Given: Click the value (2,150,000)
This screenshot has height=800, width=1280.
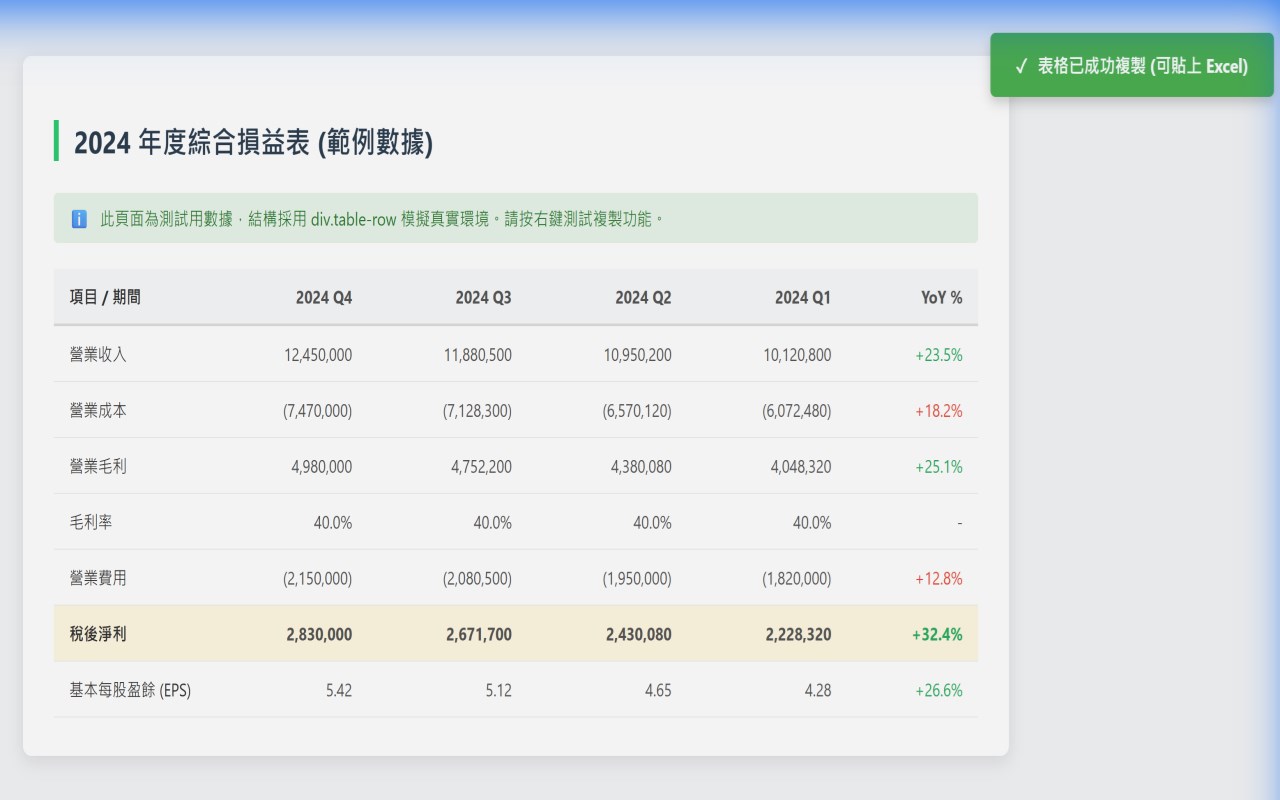Looking at the screenshot, I should click(318, 578).
